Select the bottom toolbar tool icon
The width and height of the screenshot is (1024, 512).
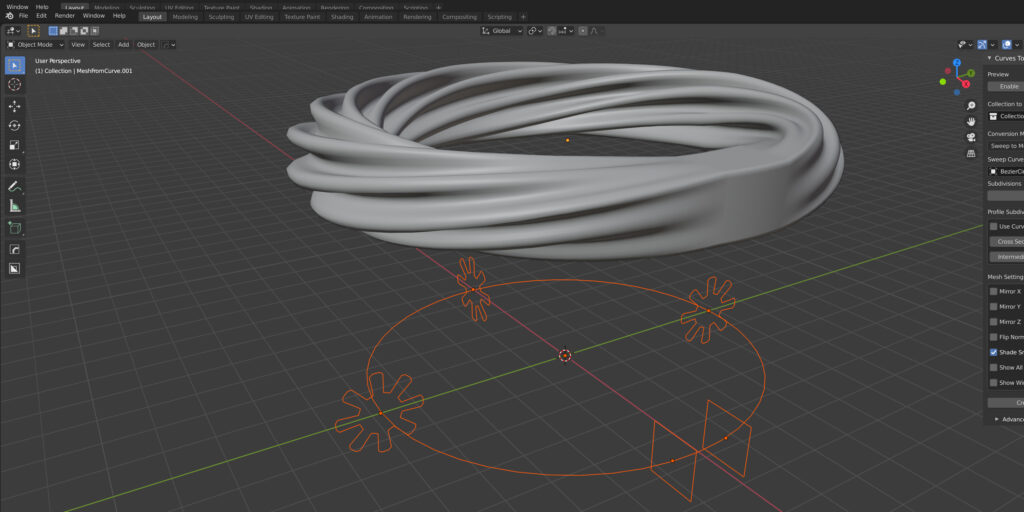[x=14, y=268]
